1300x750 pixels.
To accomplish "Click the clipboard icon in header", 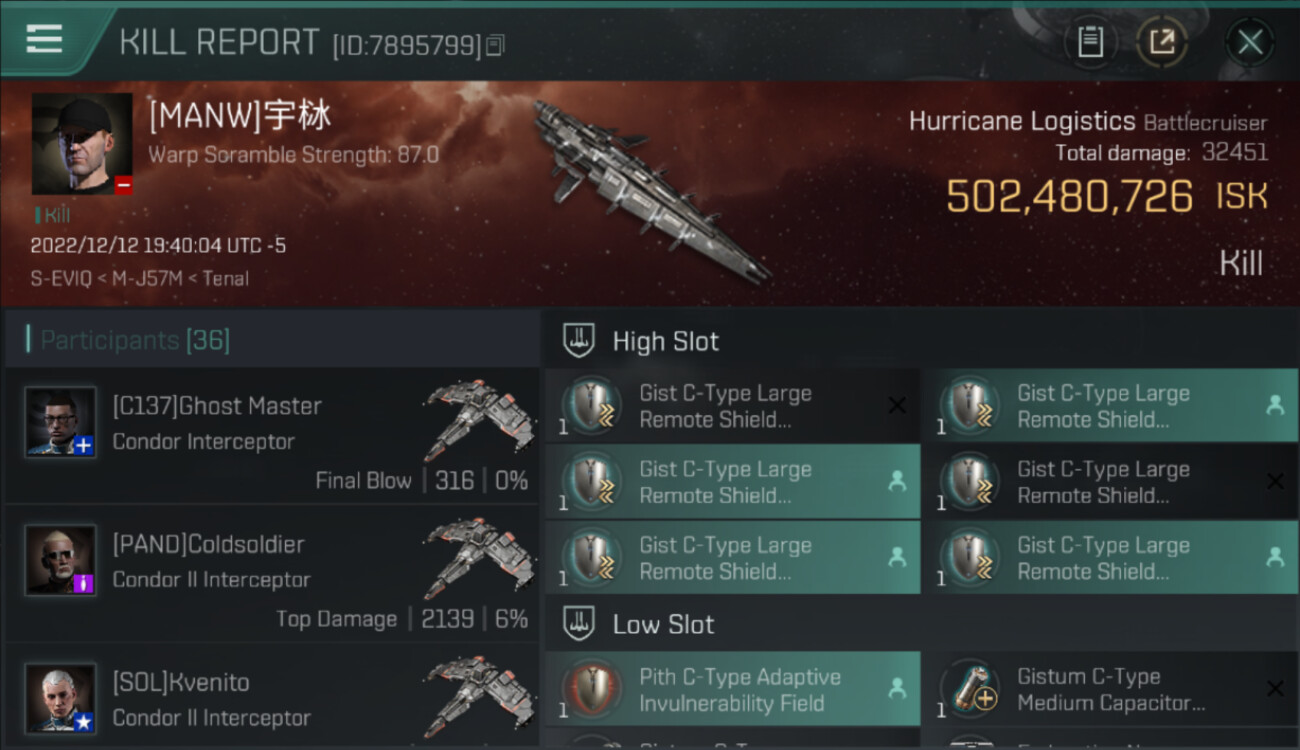I will (x=1090, y=42).
